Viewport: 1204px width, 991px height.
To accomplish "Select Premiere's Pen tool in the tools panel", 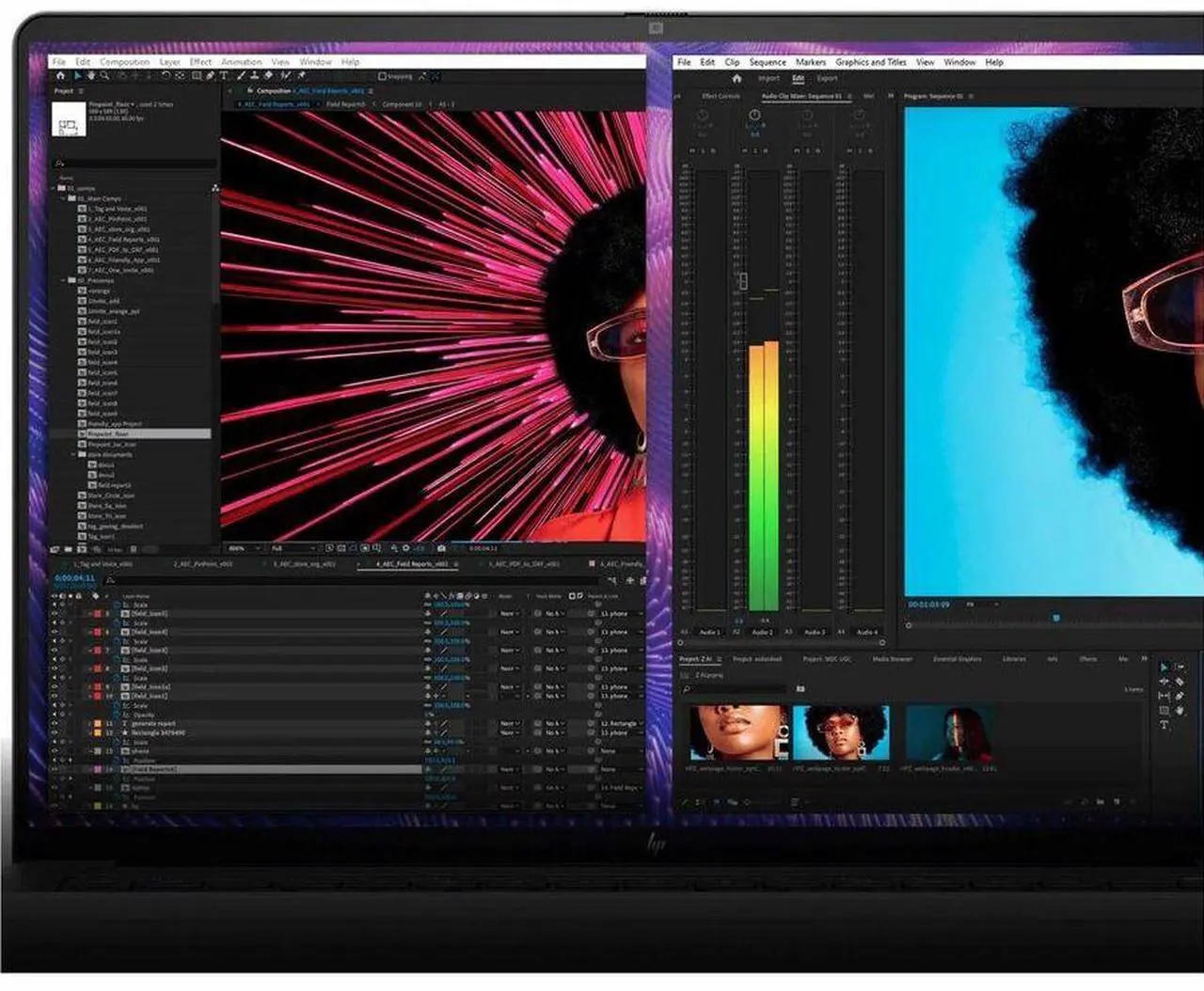I will [1180, 696].
